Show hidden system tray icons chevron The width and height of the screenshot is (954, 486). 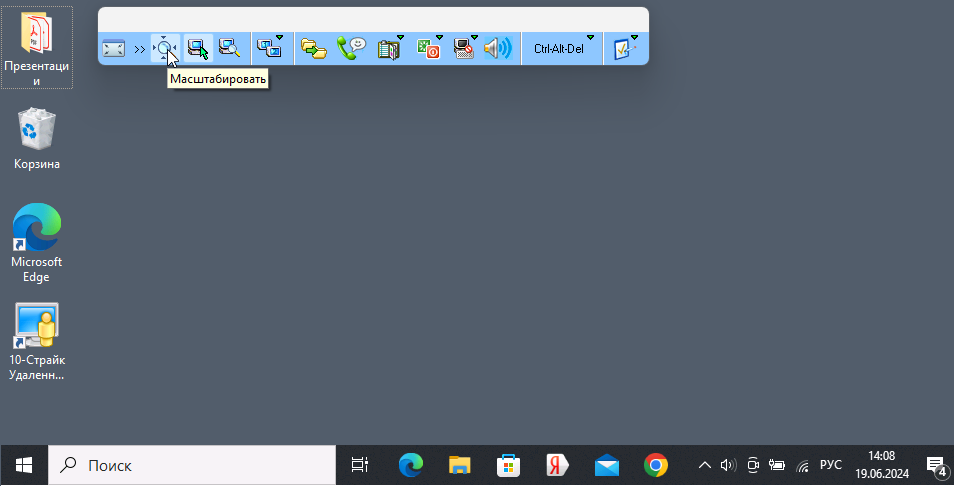tap(705, 465)
